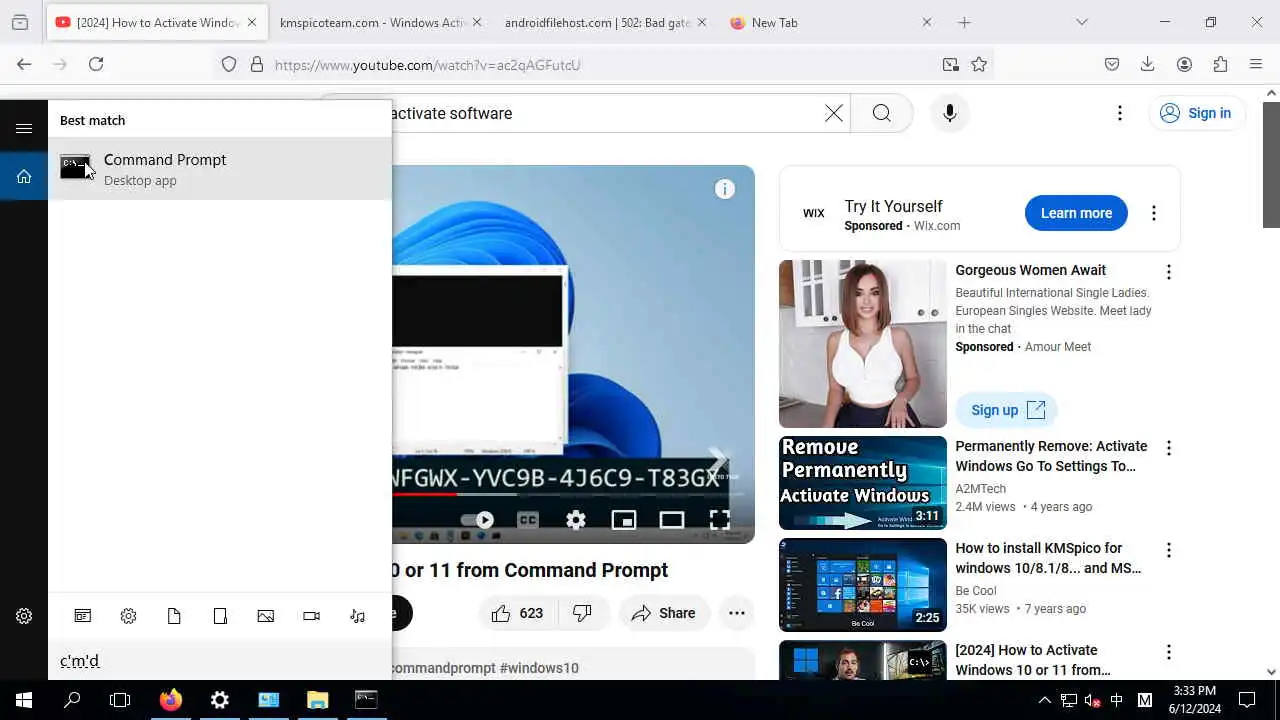1280x720 pixels.
Task: Click Sign up on Amour Meet ad
Action: coord(1007,410)
